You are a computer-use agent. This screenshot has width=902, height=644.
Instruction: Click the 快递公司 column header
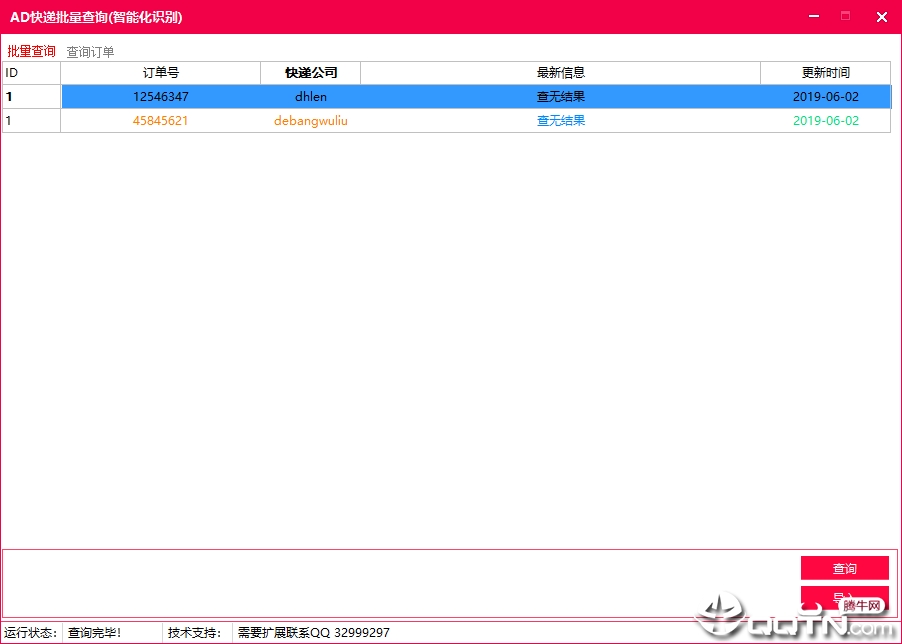click(x=311, y=73)
